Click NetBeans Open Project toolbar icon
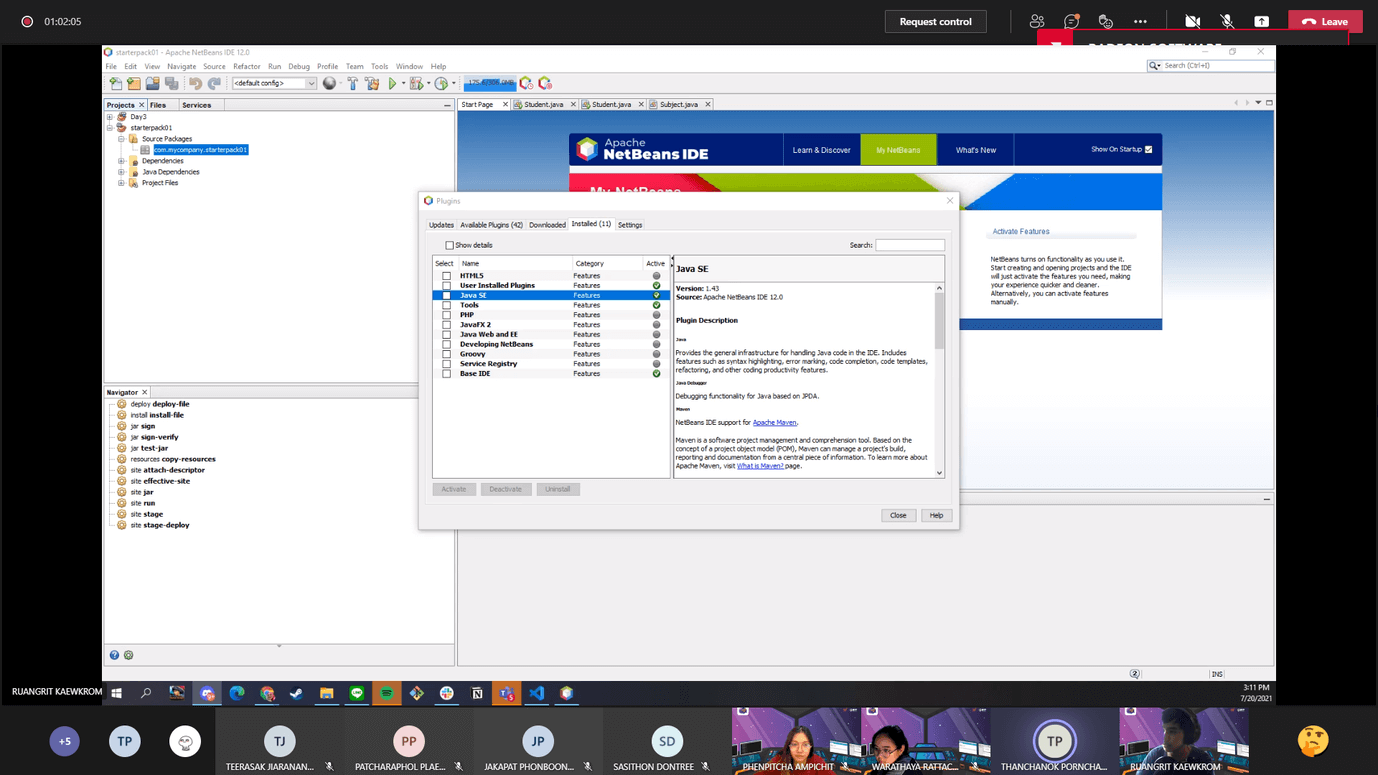 152,83
